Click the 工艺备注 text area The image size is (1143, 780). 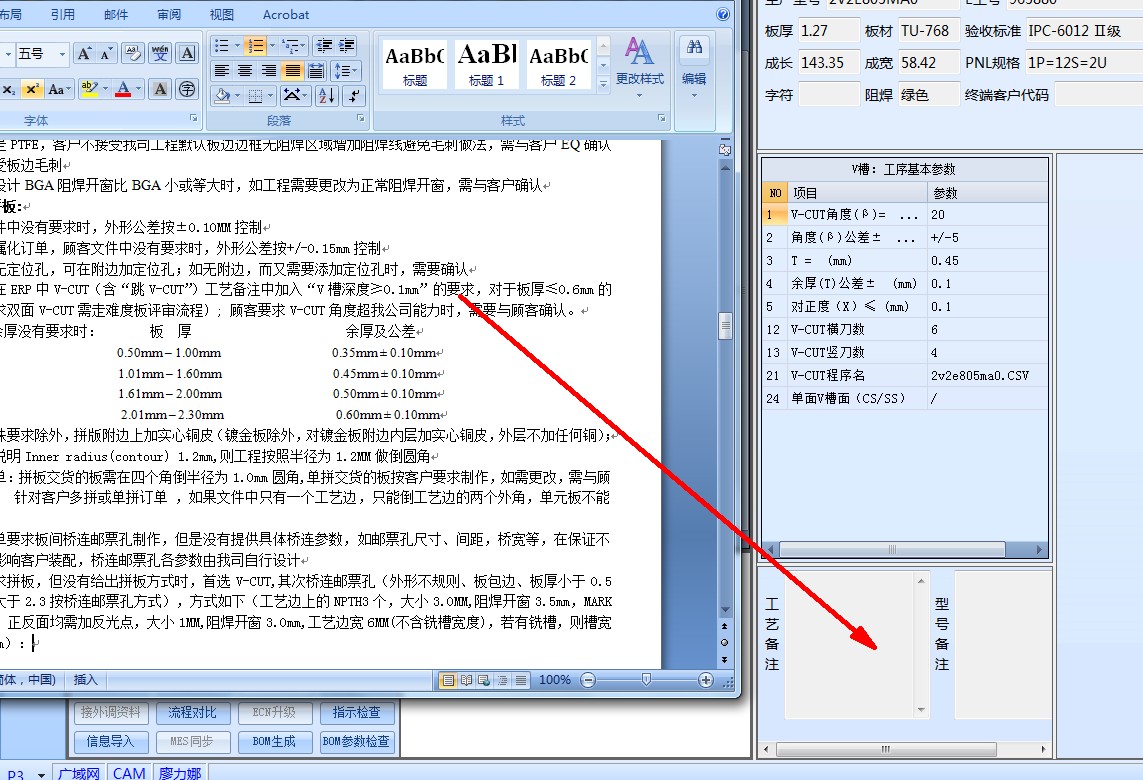[x=850, y=645]
